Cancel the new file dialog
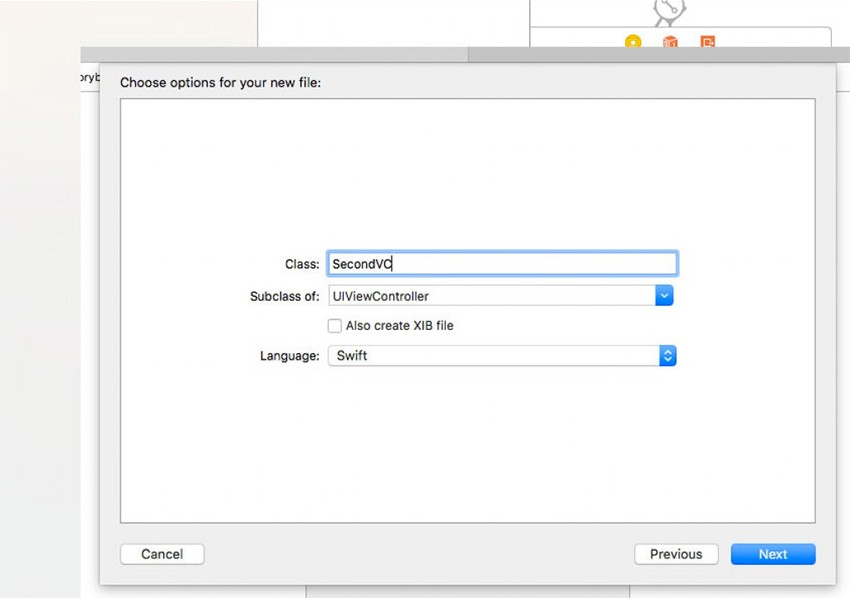The image size is (850, 598). [x=162, y=554]
